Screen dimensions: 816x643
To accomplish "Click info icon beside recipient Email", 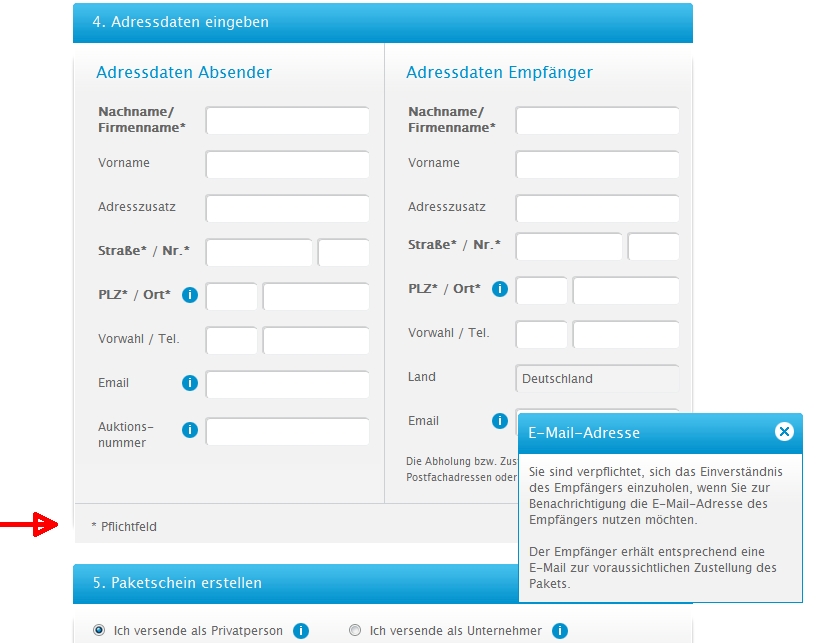I will click(500, 421).
